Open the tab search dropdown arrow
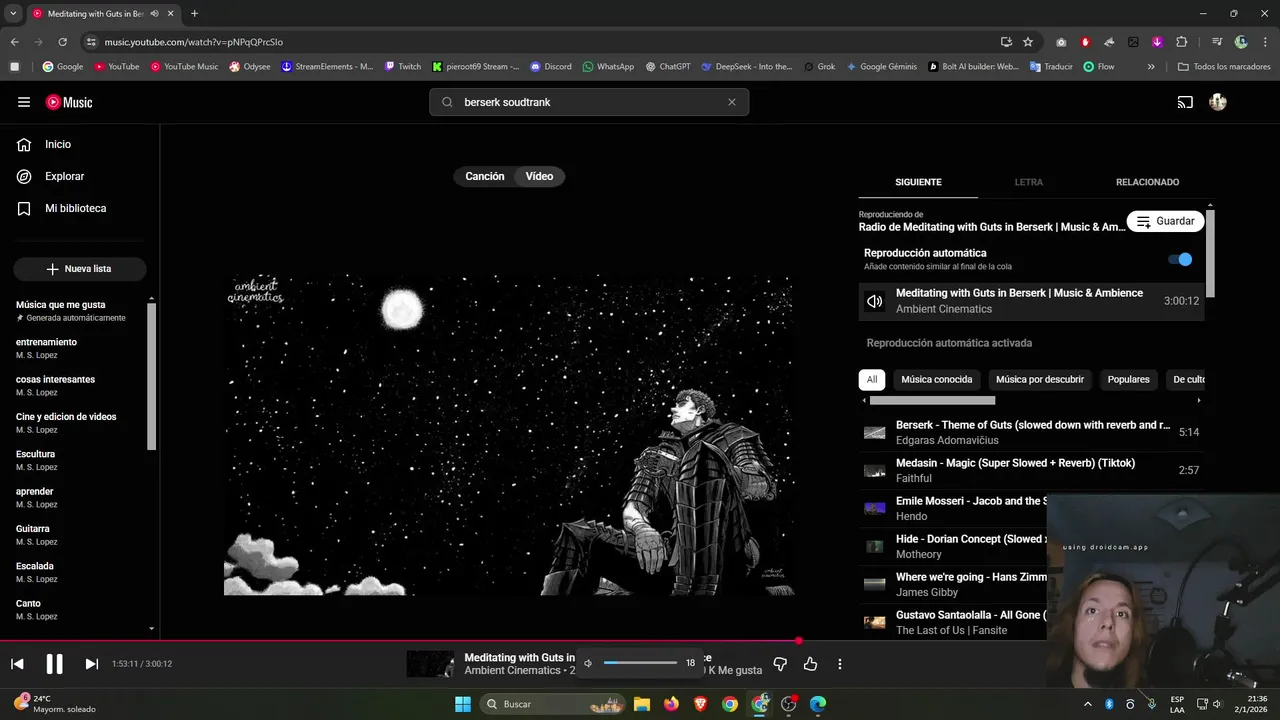This screenshot has width=1280, height=720. click(x=13, y=14)
